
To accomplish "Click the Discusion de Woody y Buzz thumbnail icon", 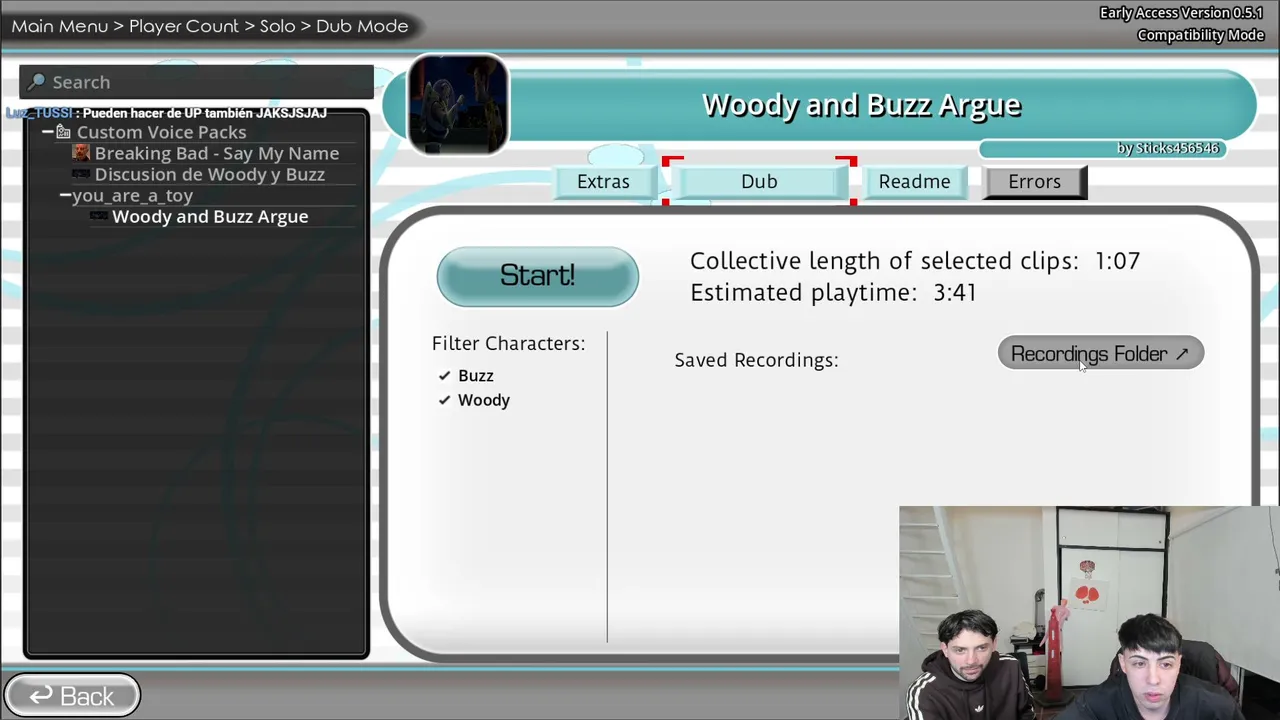I will (81, 174).
